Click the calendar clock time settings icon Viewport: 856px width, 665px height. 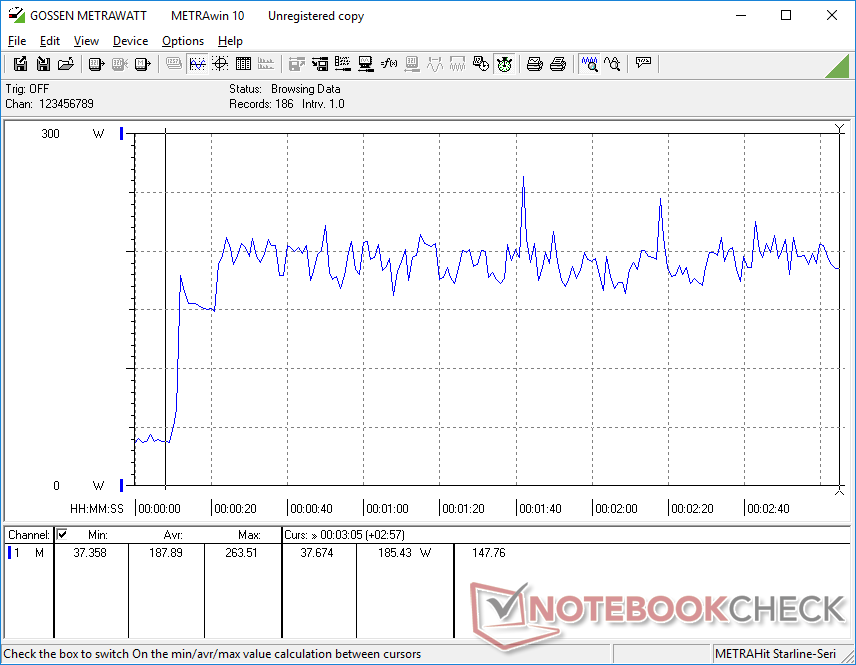click(x=481, y=64)
